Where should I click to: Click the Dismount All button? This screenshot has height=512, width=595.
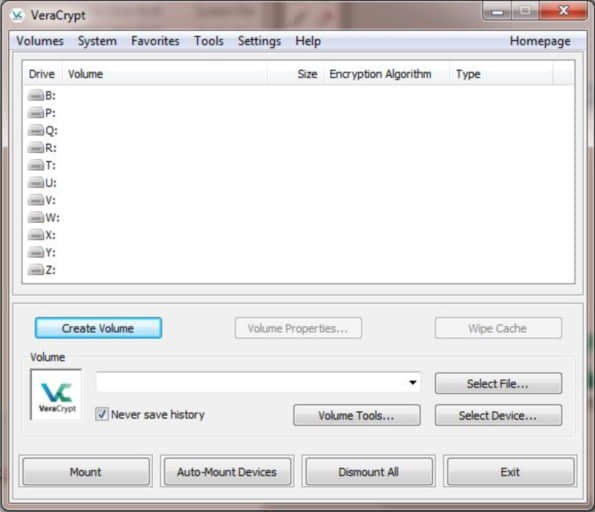pyautogui.click(x=368, y=472)
